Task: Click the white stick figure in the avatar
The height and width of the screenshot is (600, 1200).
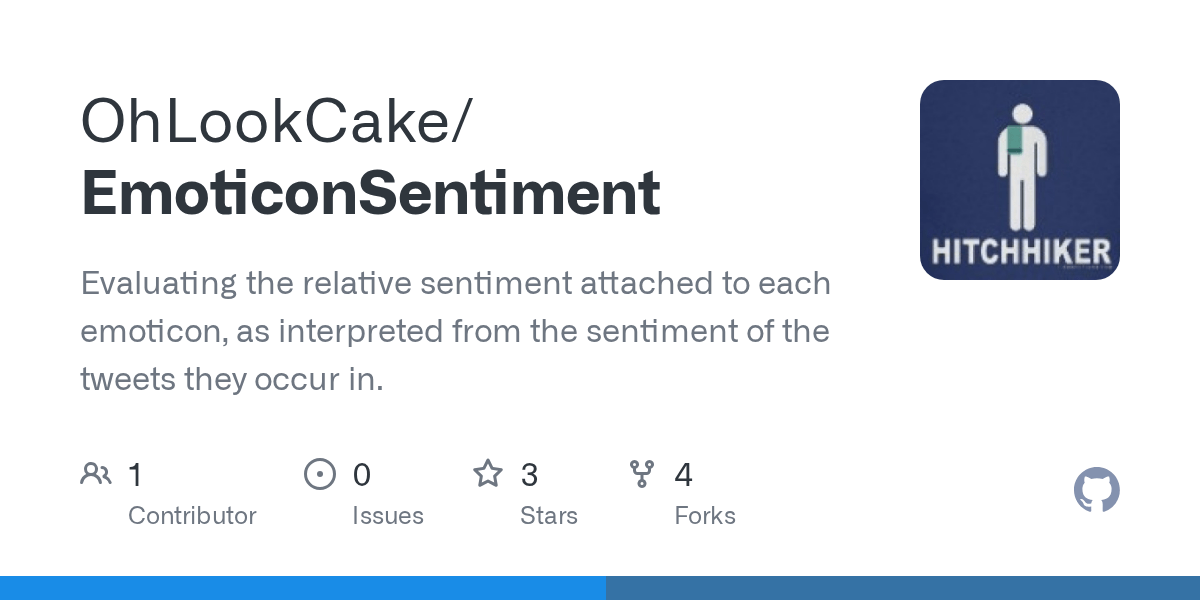Action: (x=1020, y=165)
